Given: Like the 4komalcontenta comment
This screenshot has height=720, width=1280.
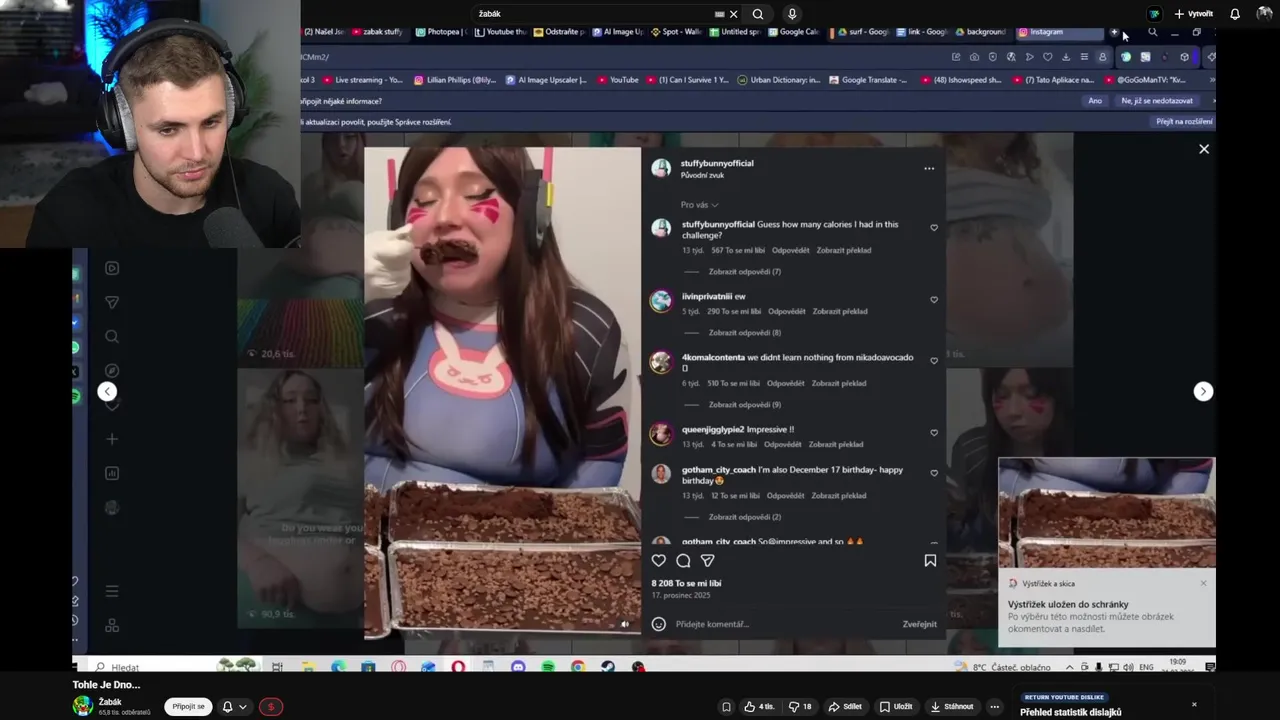Looking at the screenshot, I should pos(934,361).
